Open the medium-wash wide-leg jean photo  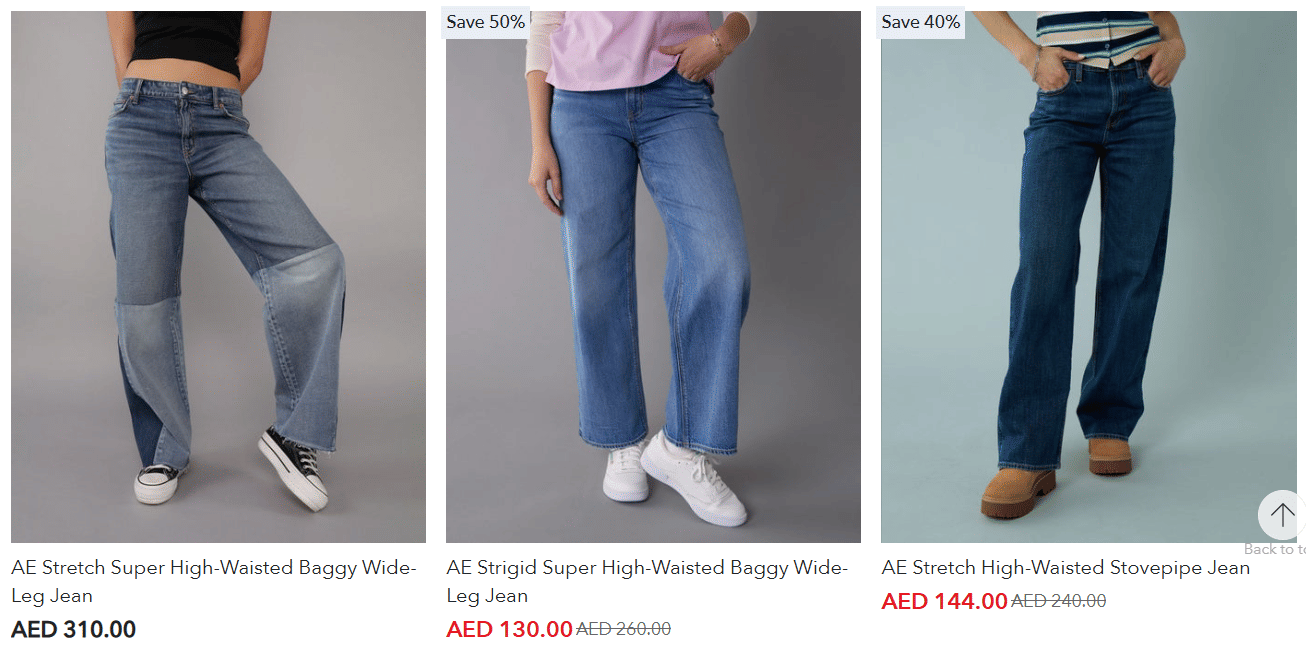coord(653,277)
